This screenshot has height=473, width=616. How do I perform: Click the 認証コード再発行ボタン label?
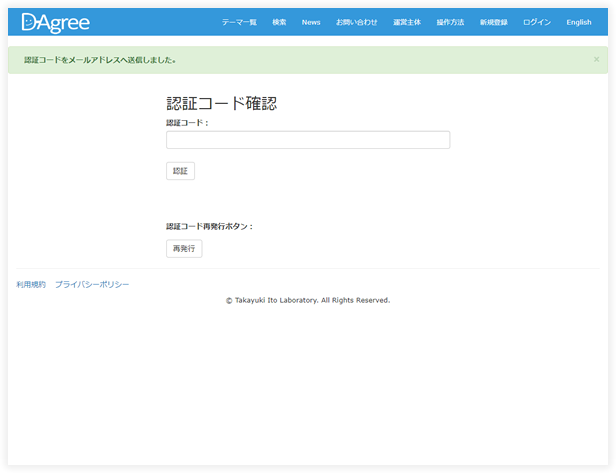click(x=209, y=227)
